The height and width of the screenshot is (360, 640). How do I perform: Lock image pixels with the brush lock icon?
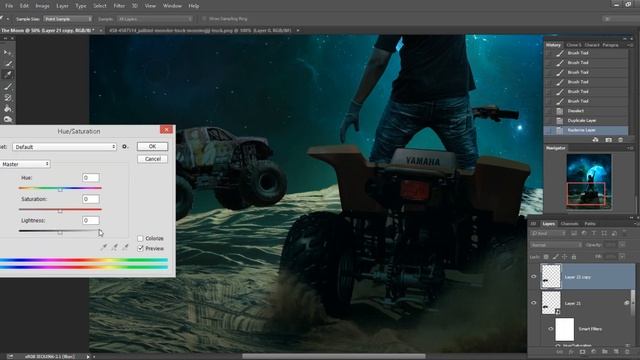[x=556, y=257]
